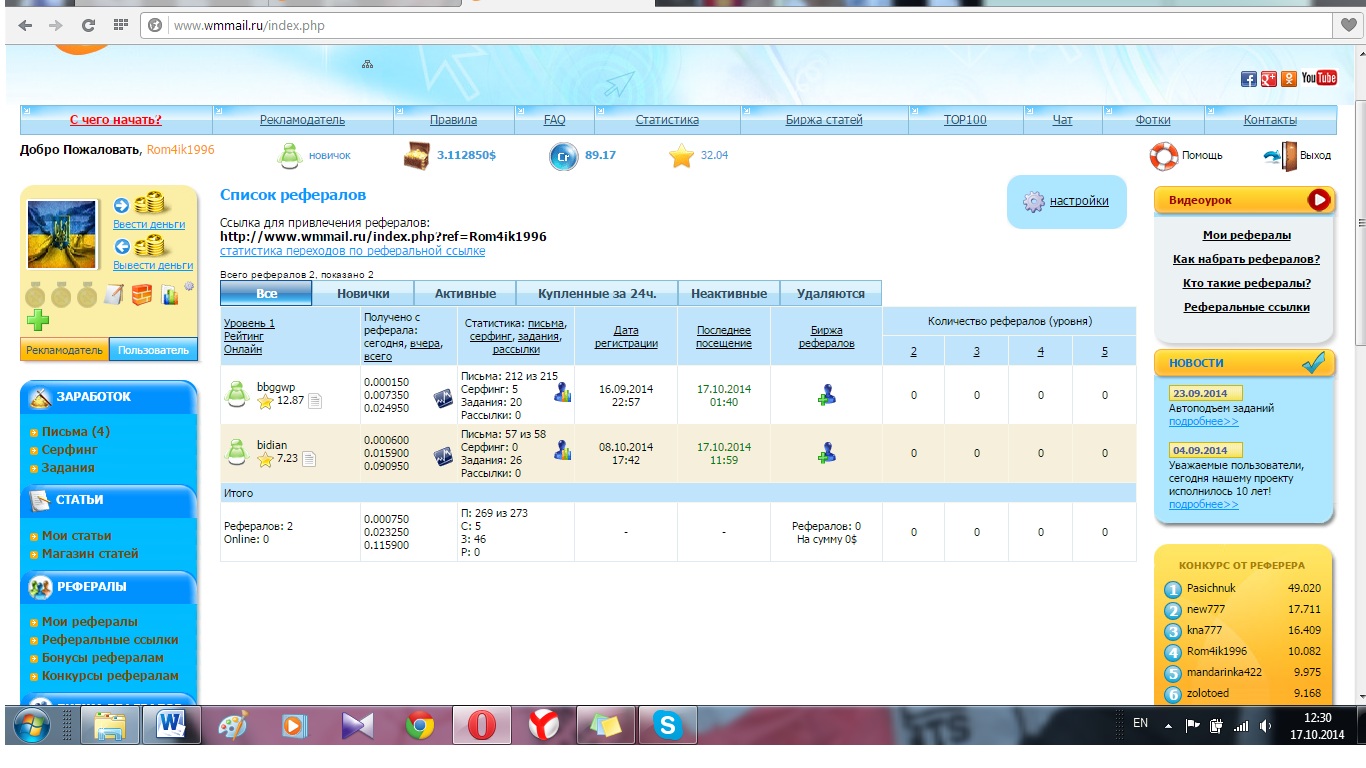Switch to the Активные tab
1366x768 pixels.
(x=466, y=293)
